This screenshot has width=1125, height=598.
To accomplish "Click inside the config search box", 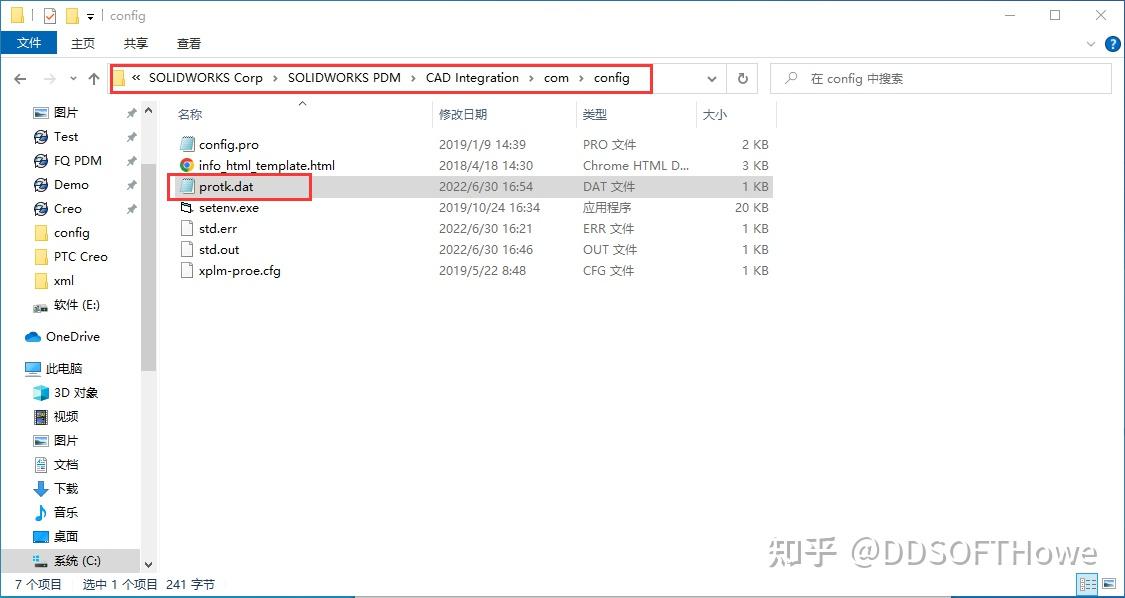I will (x=940, y=78).
